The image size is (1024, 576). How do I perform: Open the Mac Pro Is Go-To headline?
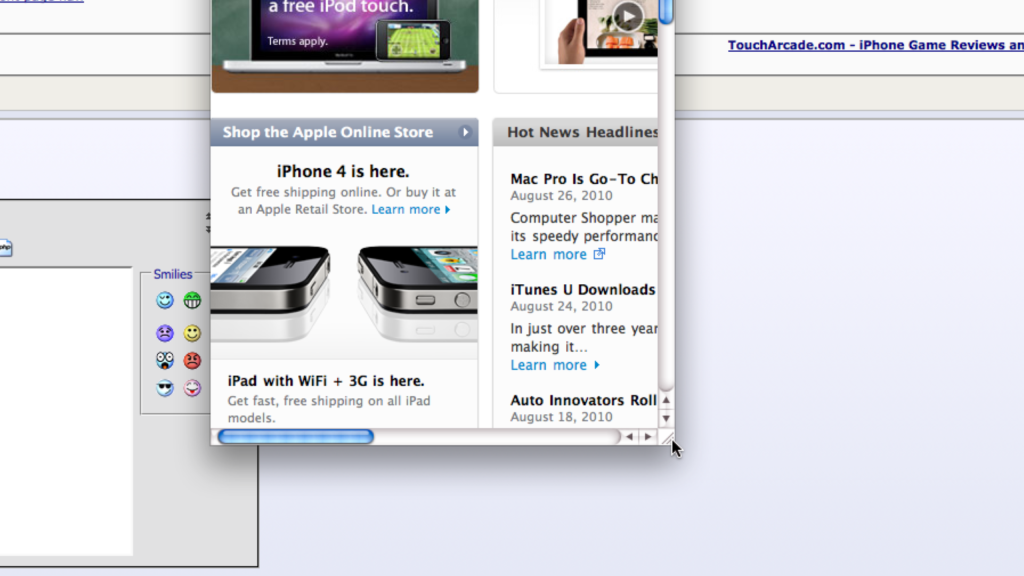click(x=584, y=179)
